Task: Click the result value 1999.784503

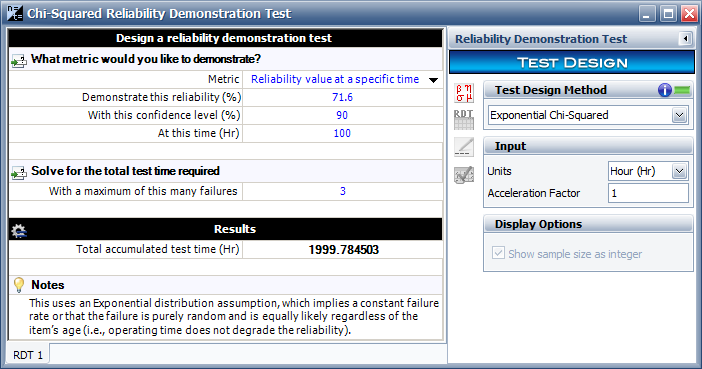Action: 343,249
